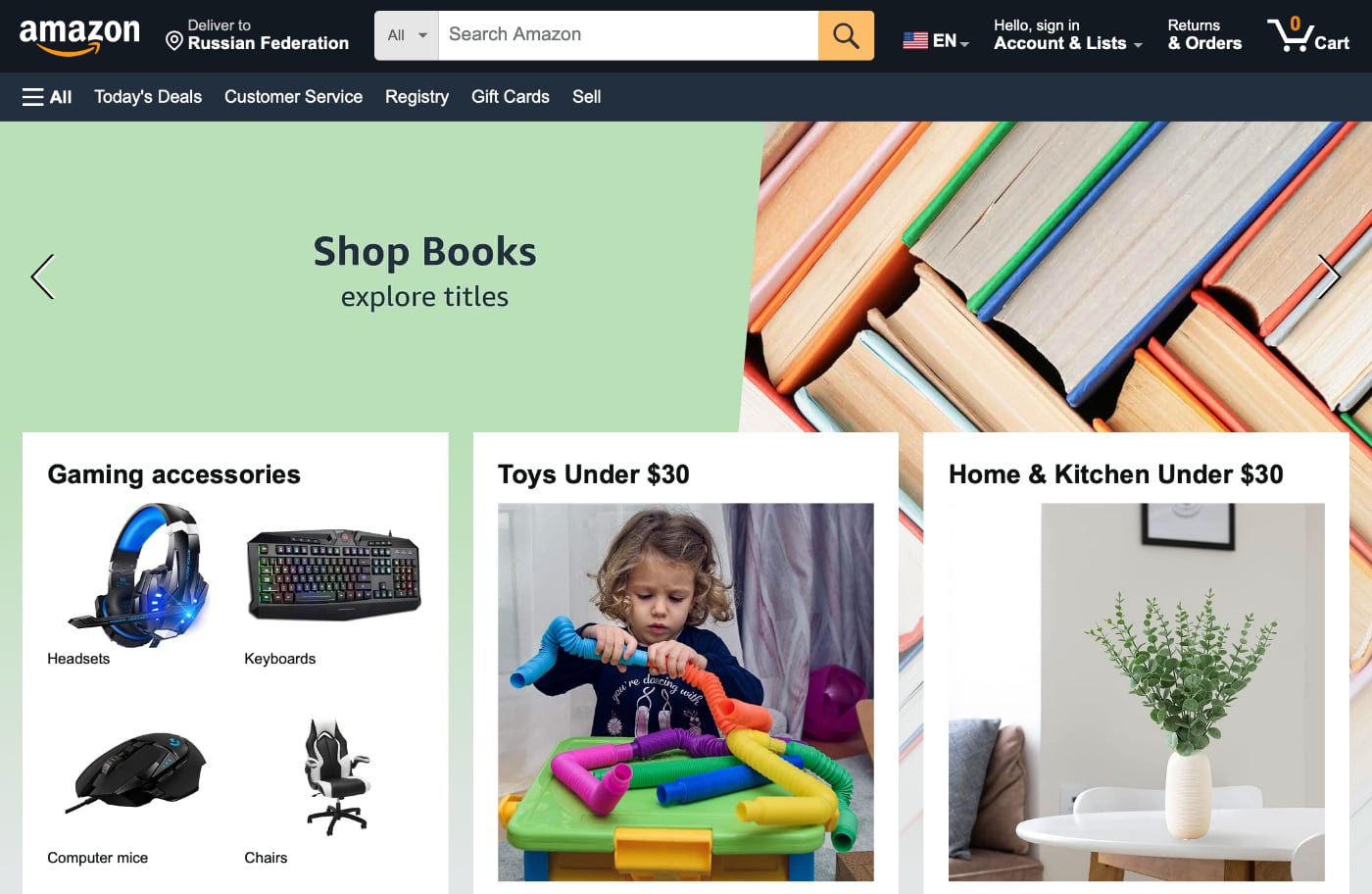Viewport: 1372px width, 894px height.
Task: Expand the All search category dropdown
Action: pyautogui.click(x=407, y=35)
